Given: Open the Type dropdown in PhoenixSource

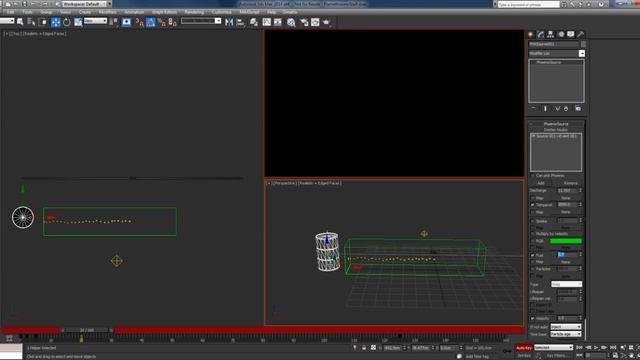Looking at the screenshot, I should [x=567, y=284].
